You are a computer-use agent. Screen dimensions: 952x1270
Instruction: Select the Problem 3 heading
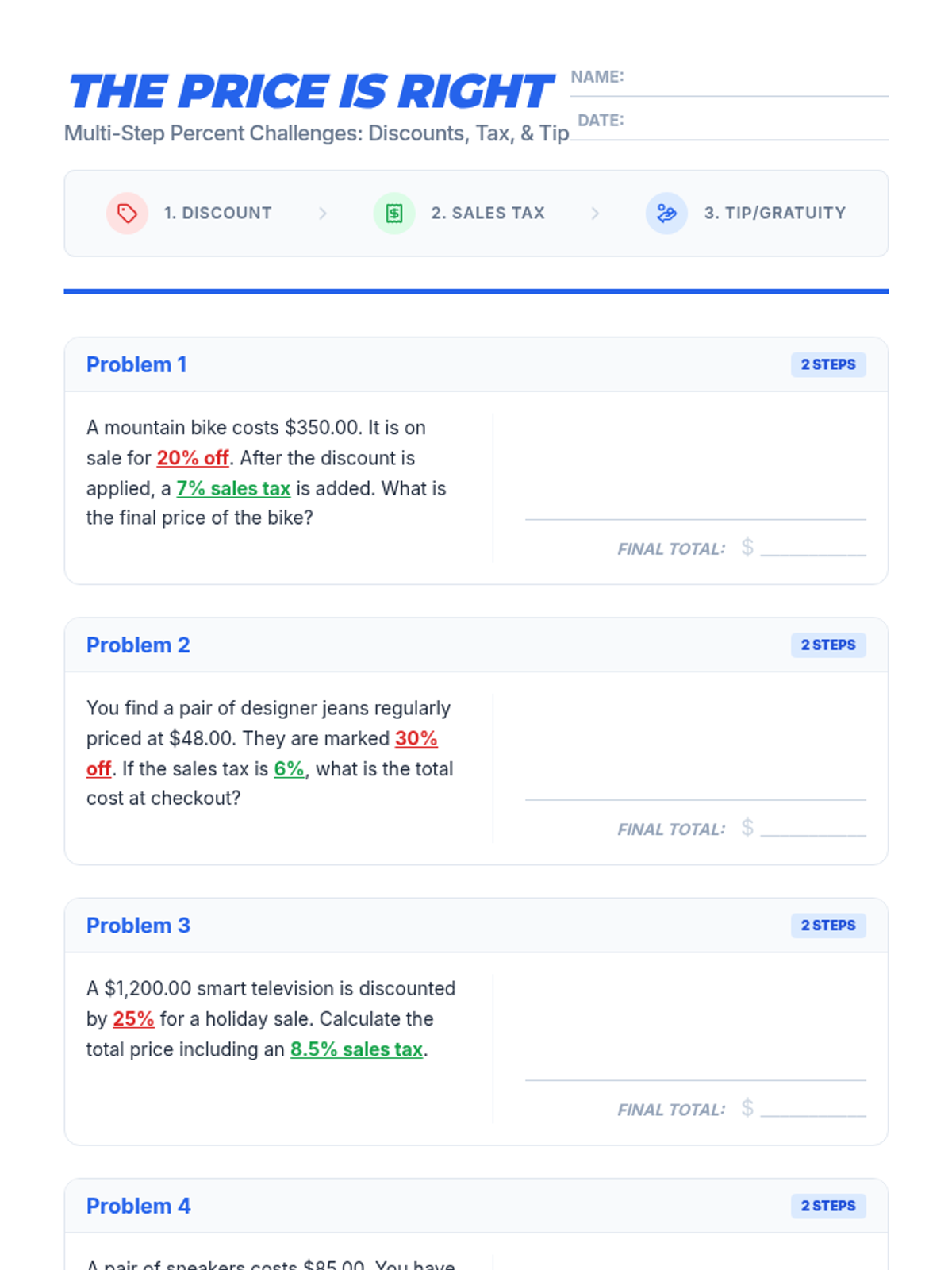coord(138,926)
